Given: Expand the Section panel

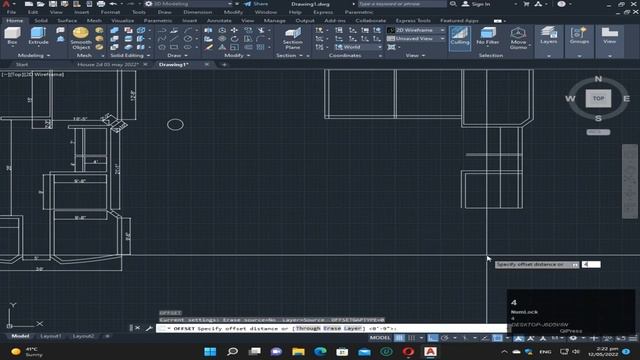Looking at the screenshot, I should pyautogui.click(x=289, y=56).
